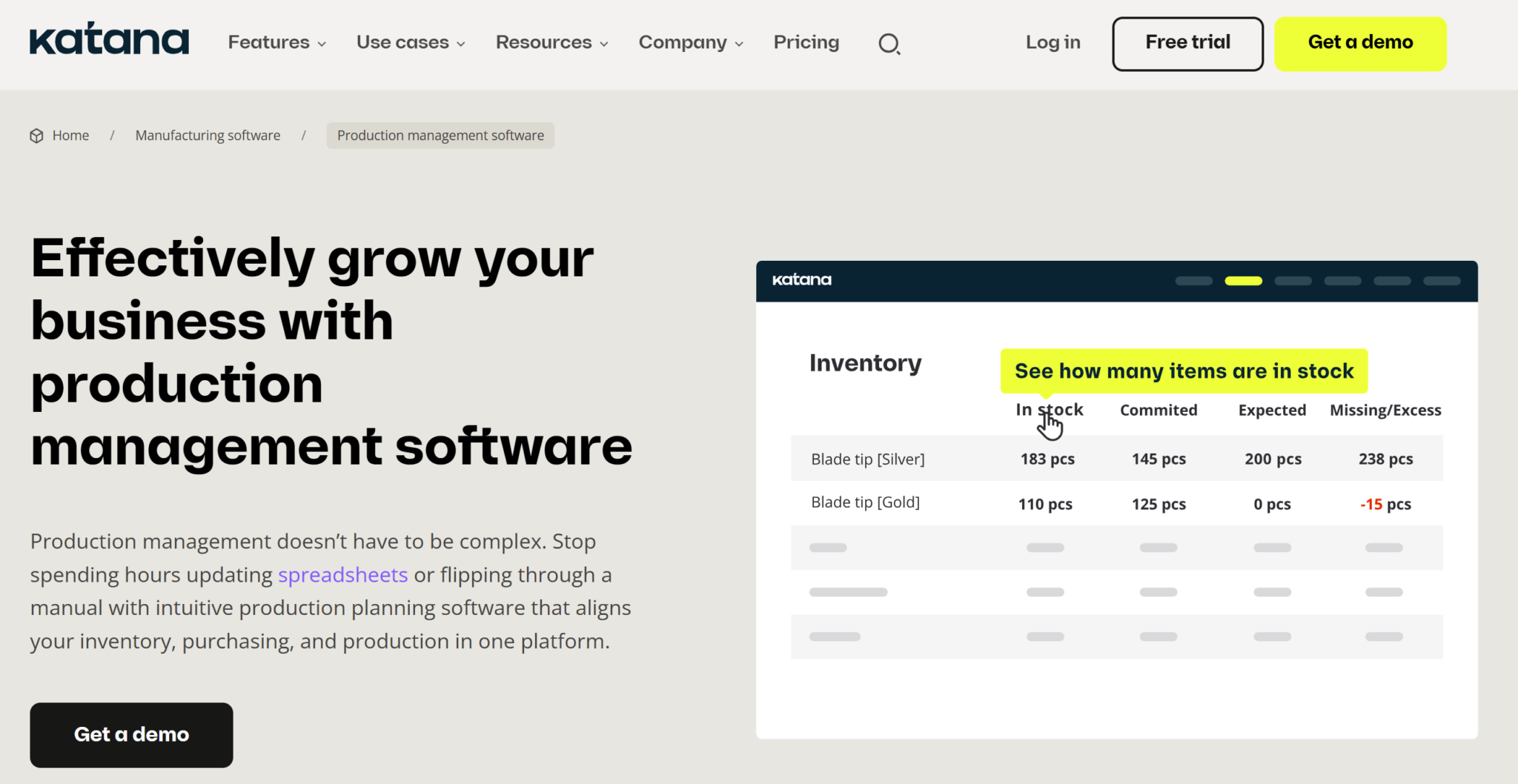Start a Free trial from the header
This screenshot has width=1518, height=784.
point(1187,44)
